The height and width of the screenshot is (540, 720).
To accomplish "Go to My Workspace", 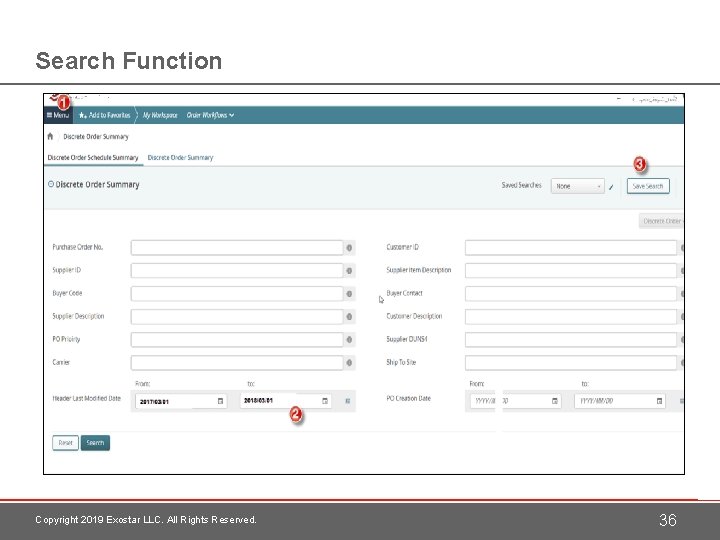I will pyautogui.click(x=160, y=115).
